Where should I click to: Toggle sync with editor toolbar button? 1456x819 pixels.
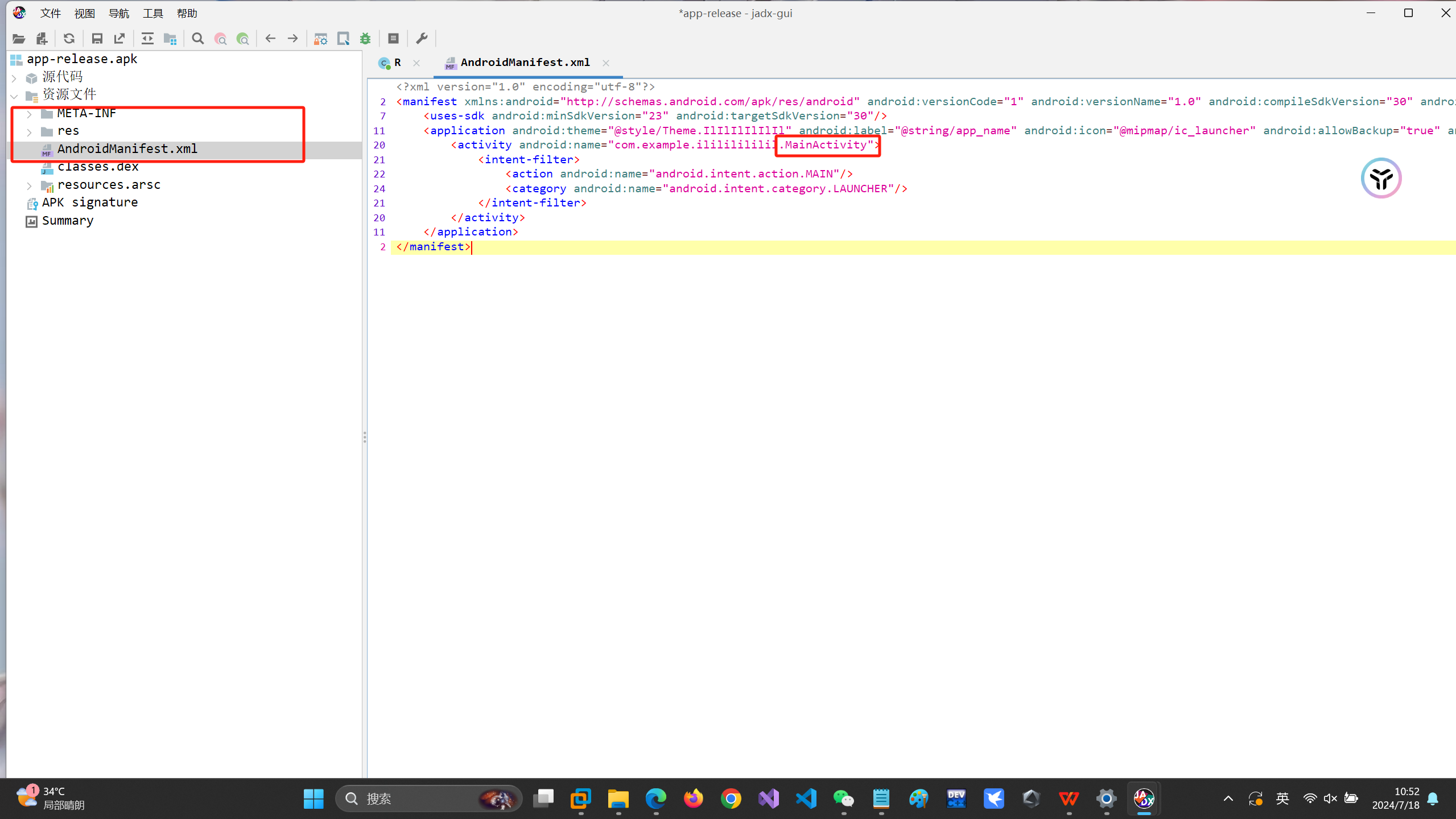coord(147,39)
